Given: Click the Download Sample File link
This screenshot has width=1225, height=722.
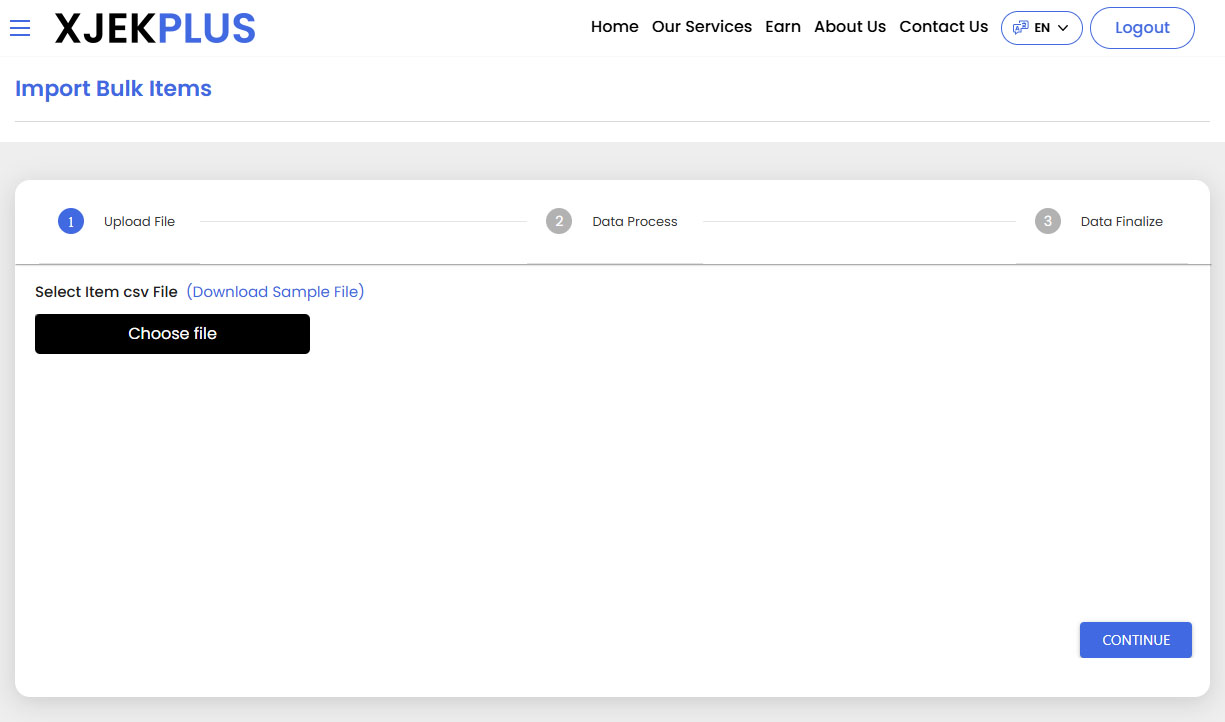Looking at the screenshot, I should click(275, 292).
